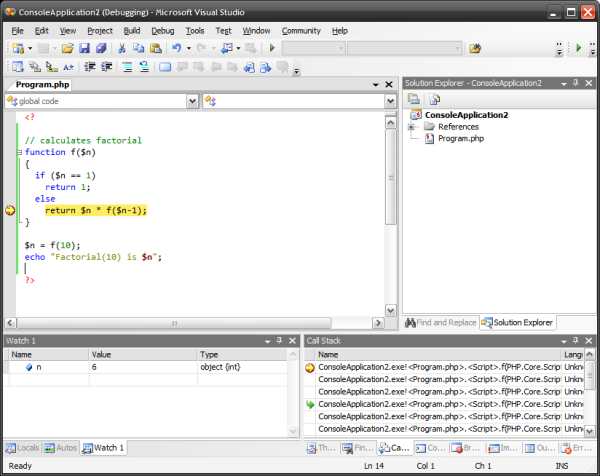Cut the selection with the scissors icon
Screen dimensions: 600x476
pyautogui.click(x=122, y=48)
